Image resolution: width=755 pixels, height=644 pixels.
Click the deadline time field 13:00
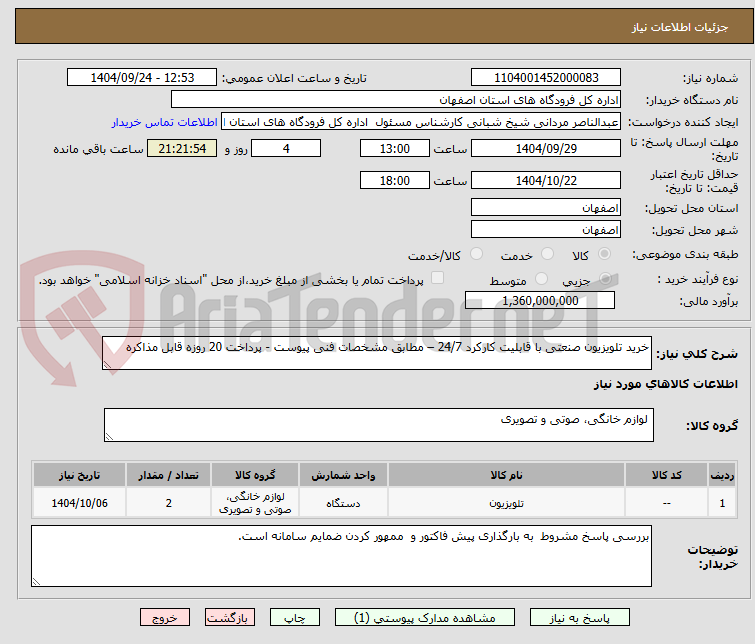[x=395, y=148]
